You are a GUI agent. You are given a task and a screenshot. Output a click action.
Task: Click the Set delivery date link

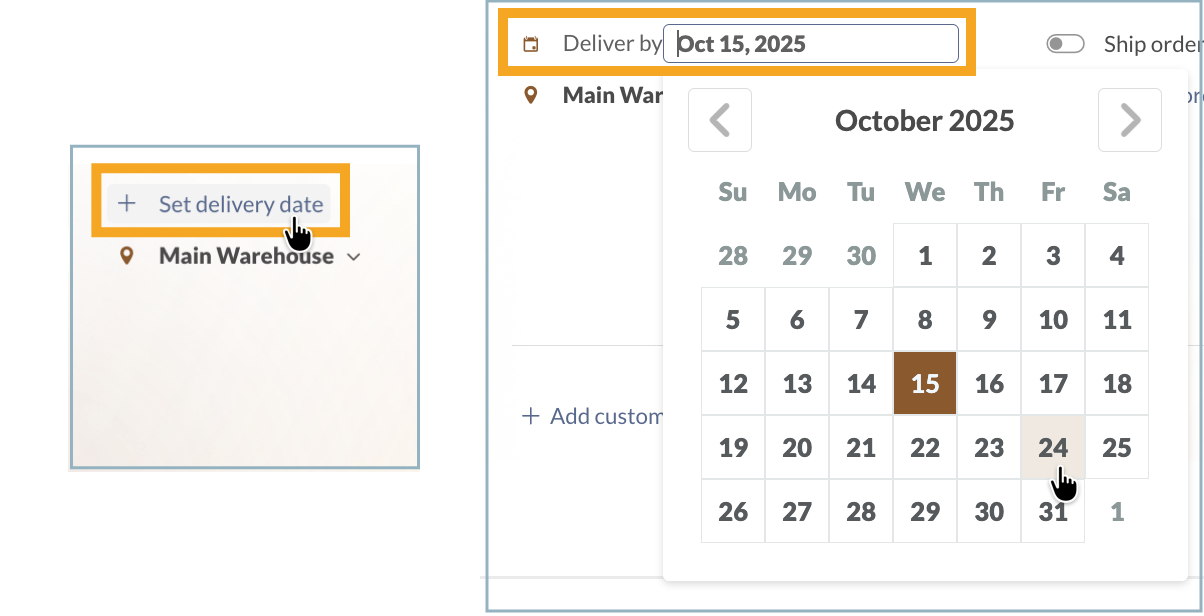pos(240,203)
